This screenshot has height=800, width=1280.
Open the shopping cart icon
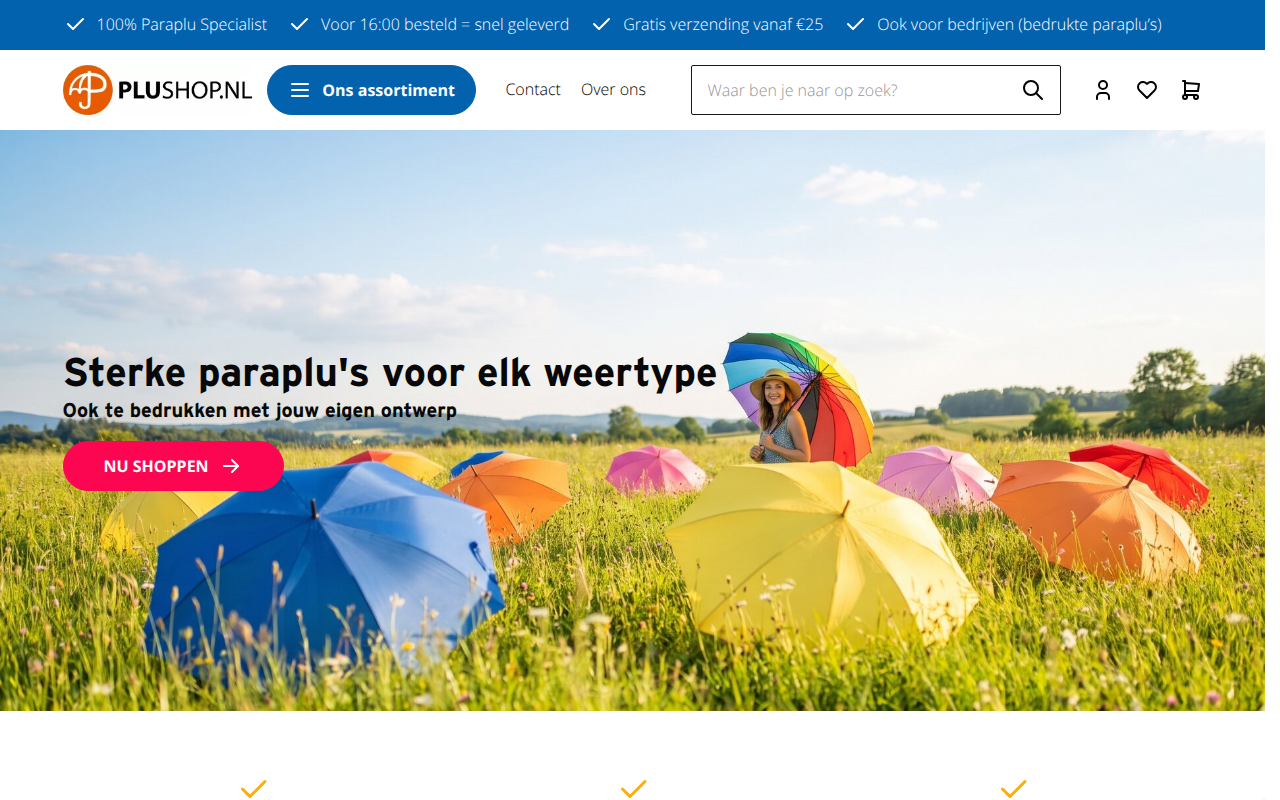(x=1190, y=90)
